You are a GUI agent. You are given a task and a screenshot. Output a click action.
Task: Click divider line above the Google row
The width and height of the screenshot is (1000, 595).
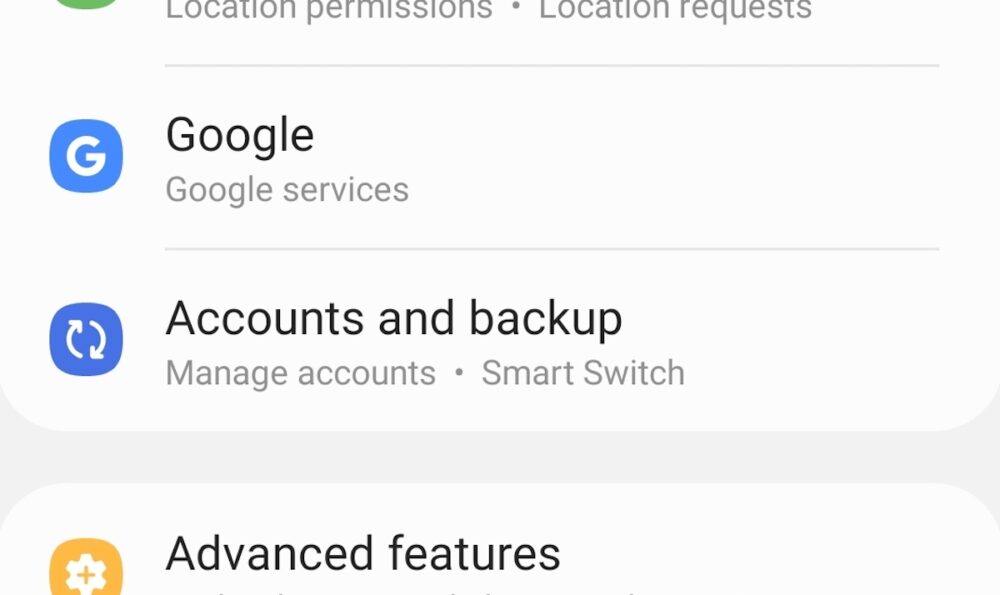[x=552, y=66]
